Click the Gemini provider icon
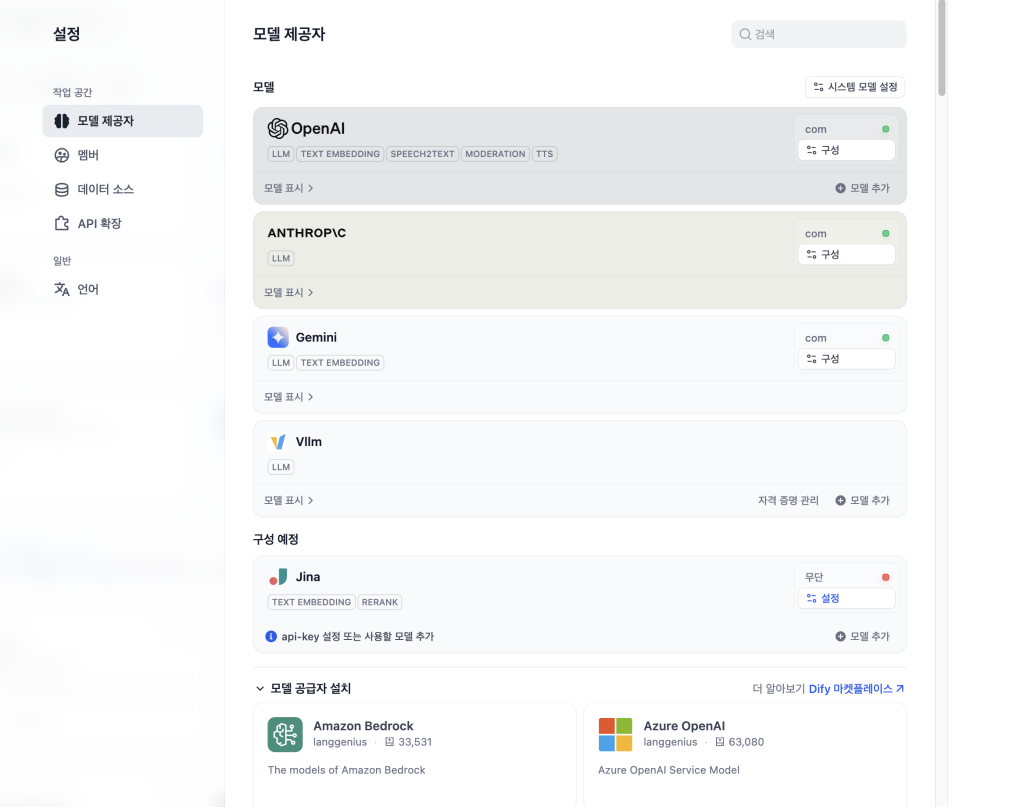Viewport: 1024px width, 807px height. coord(278,338)
